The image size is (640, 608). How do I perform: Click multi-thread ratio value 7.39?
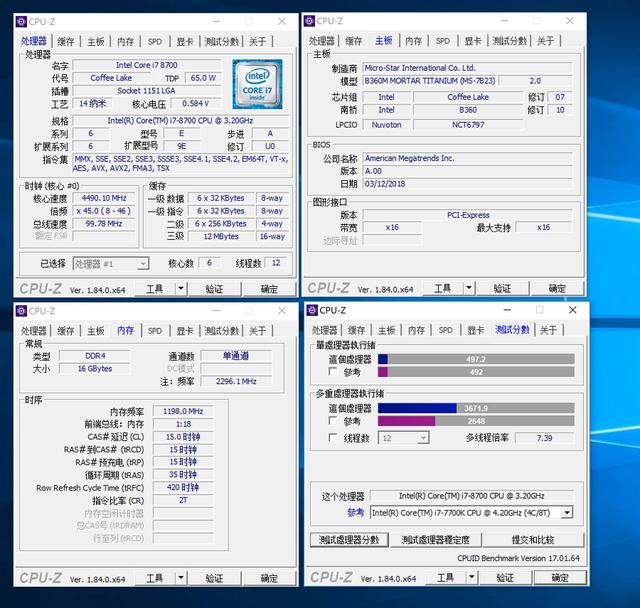(x=544, y=438)
